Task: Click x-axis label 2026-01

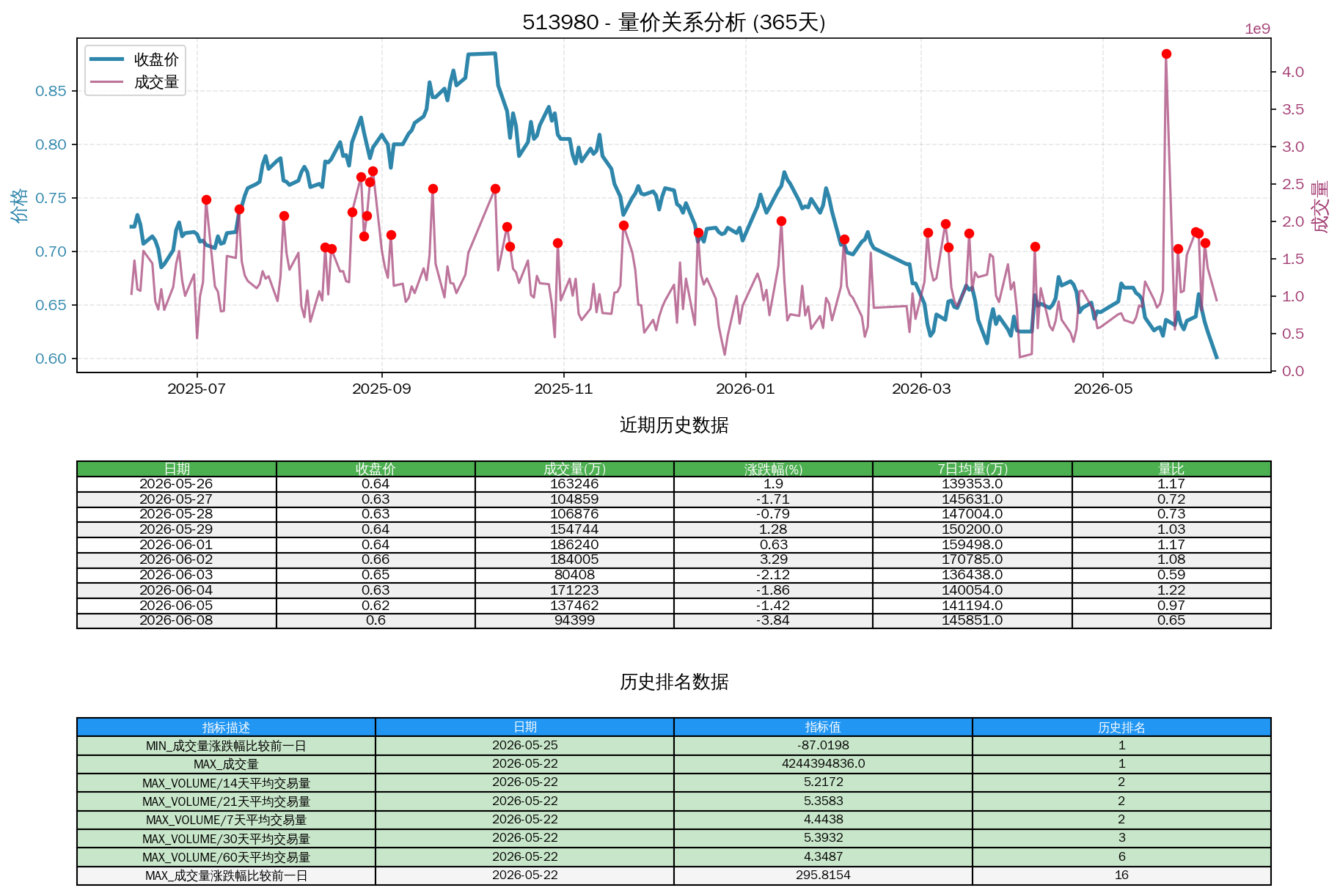Action: click(x=745, y=389)
